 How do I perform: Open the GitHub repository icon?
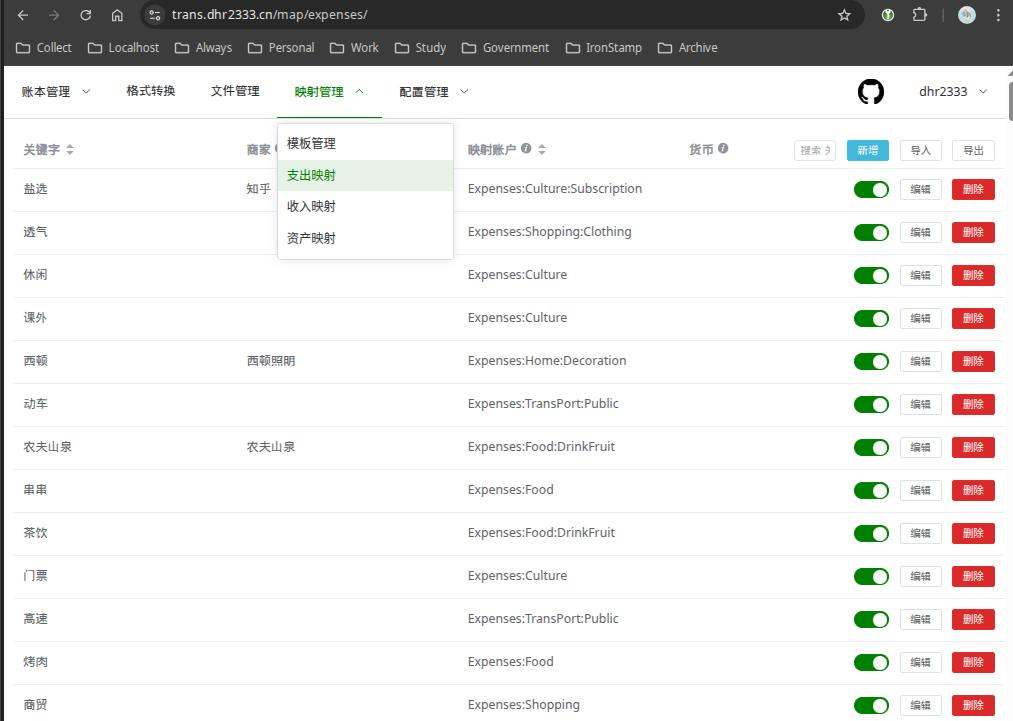click(x=871, y=92)
